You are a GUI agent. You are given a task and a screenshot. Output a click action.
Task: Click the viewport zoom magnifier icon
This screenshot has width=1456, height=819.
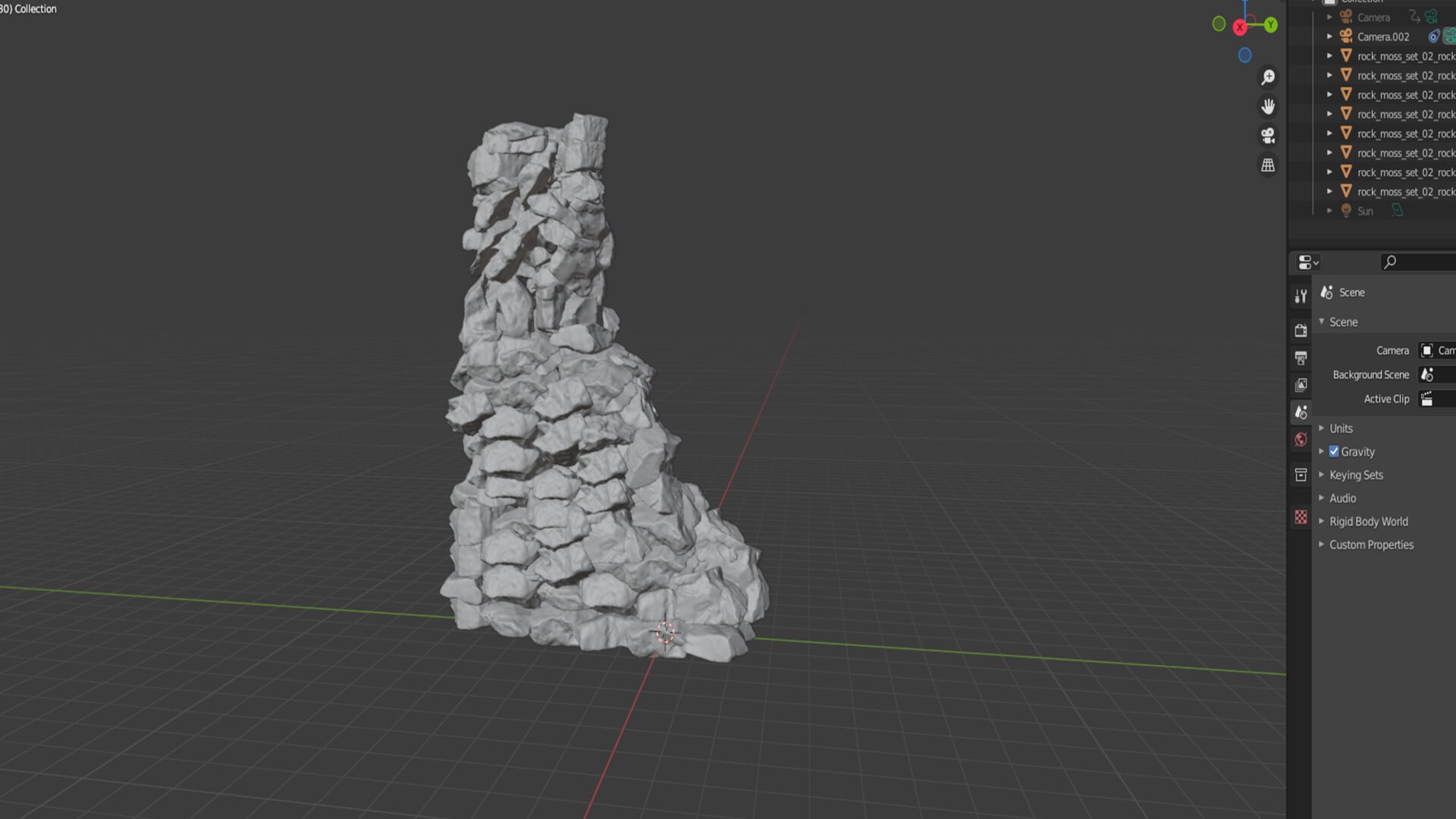pyautogui.click(x=1268, y=77)
